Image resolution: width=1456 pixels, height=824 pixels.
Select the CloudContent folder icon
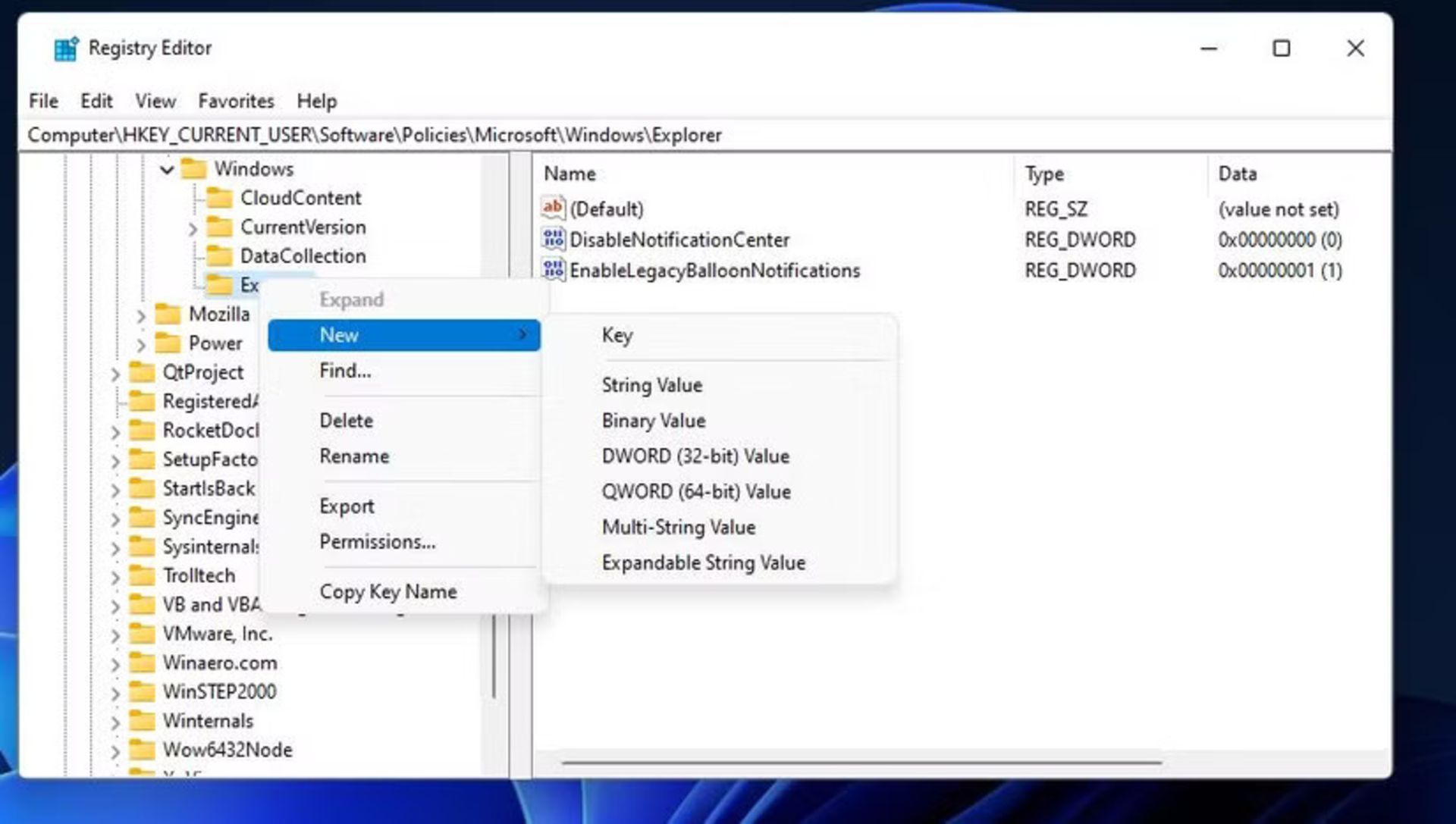[x=220, y=199]
